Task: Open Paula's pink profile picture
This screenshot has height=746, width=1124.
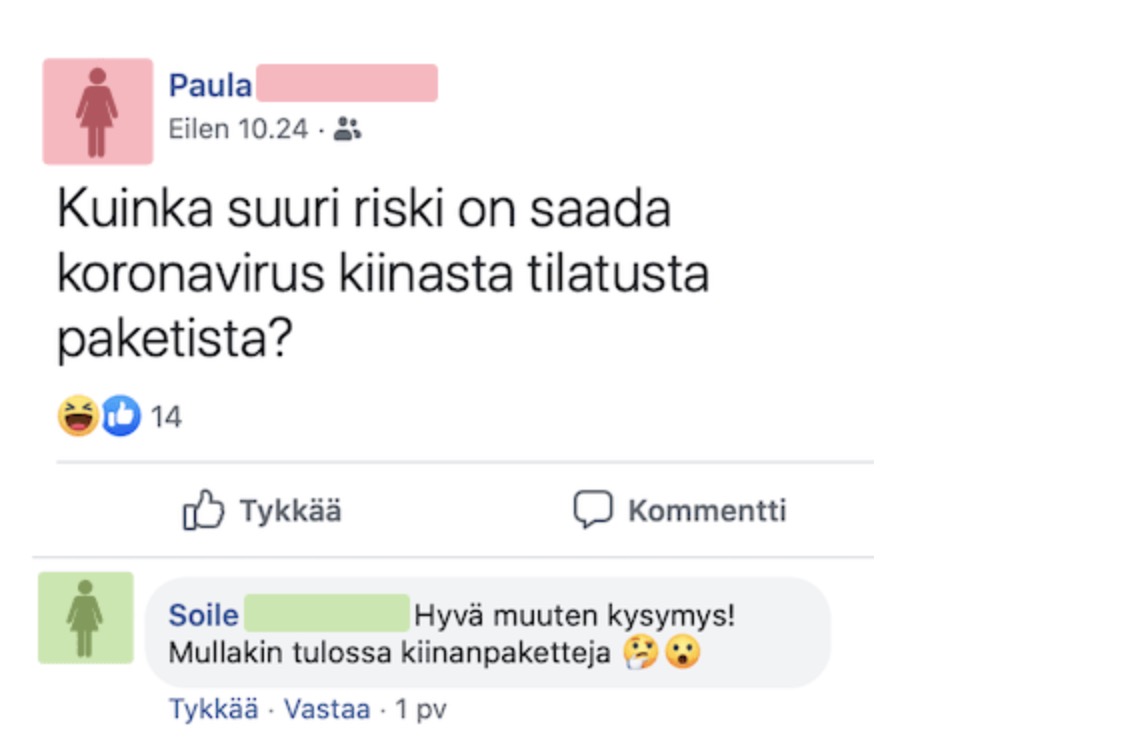Action: coord(97,111)
